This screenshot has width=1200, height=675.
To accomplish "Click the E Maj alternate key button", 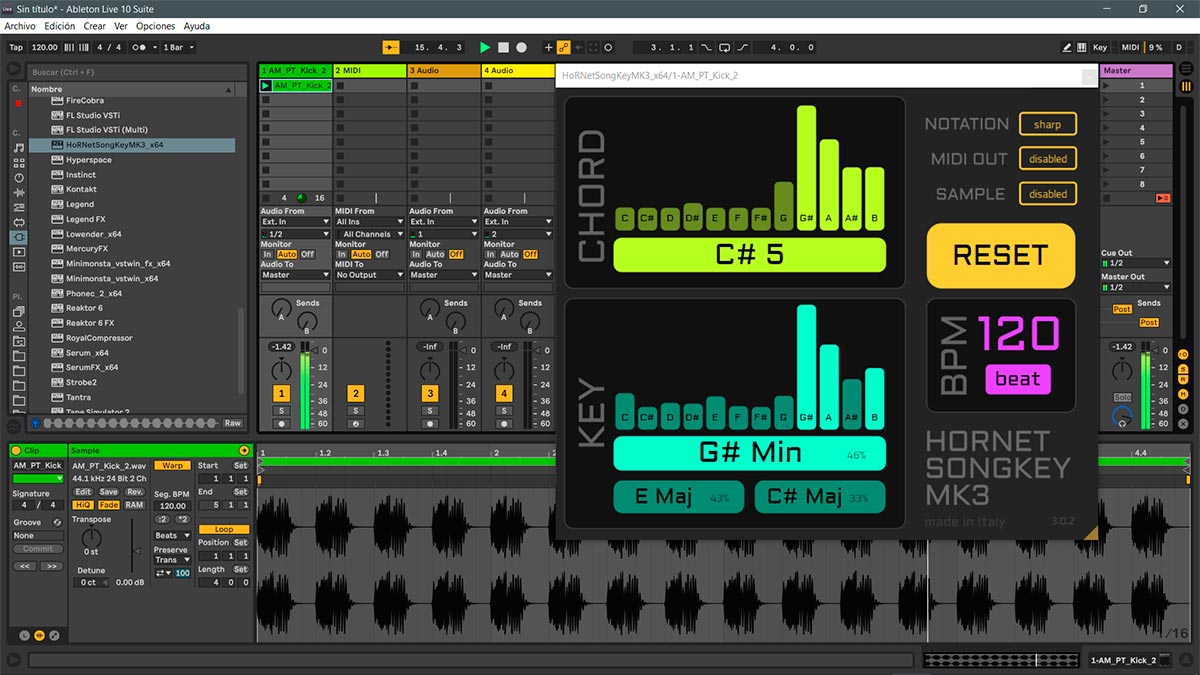I will [x=679, y=497].
